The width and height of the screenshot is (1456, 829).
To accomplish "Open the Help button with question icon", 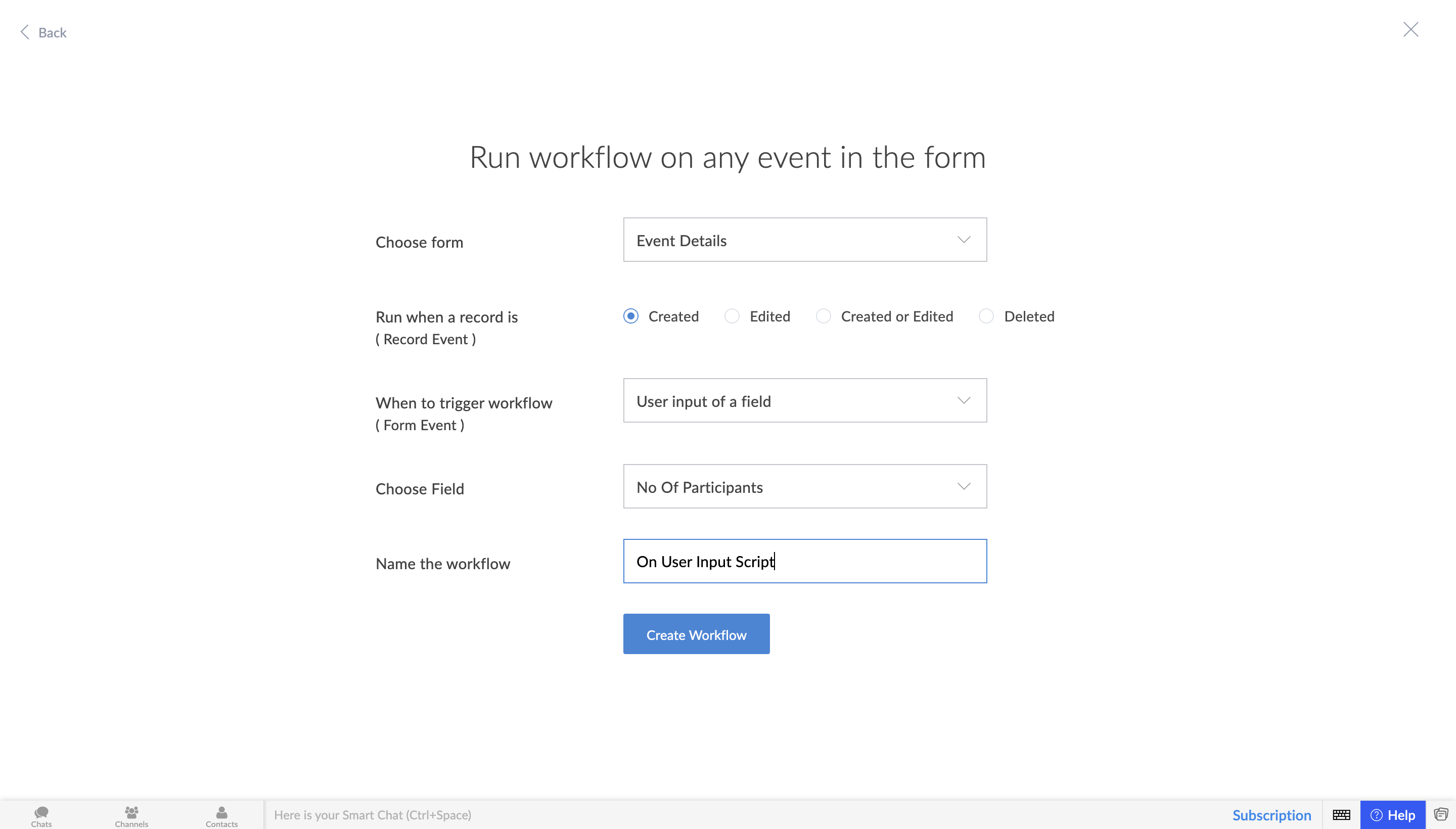I will click(1392, 815).
